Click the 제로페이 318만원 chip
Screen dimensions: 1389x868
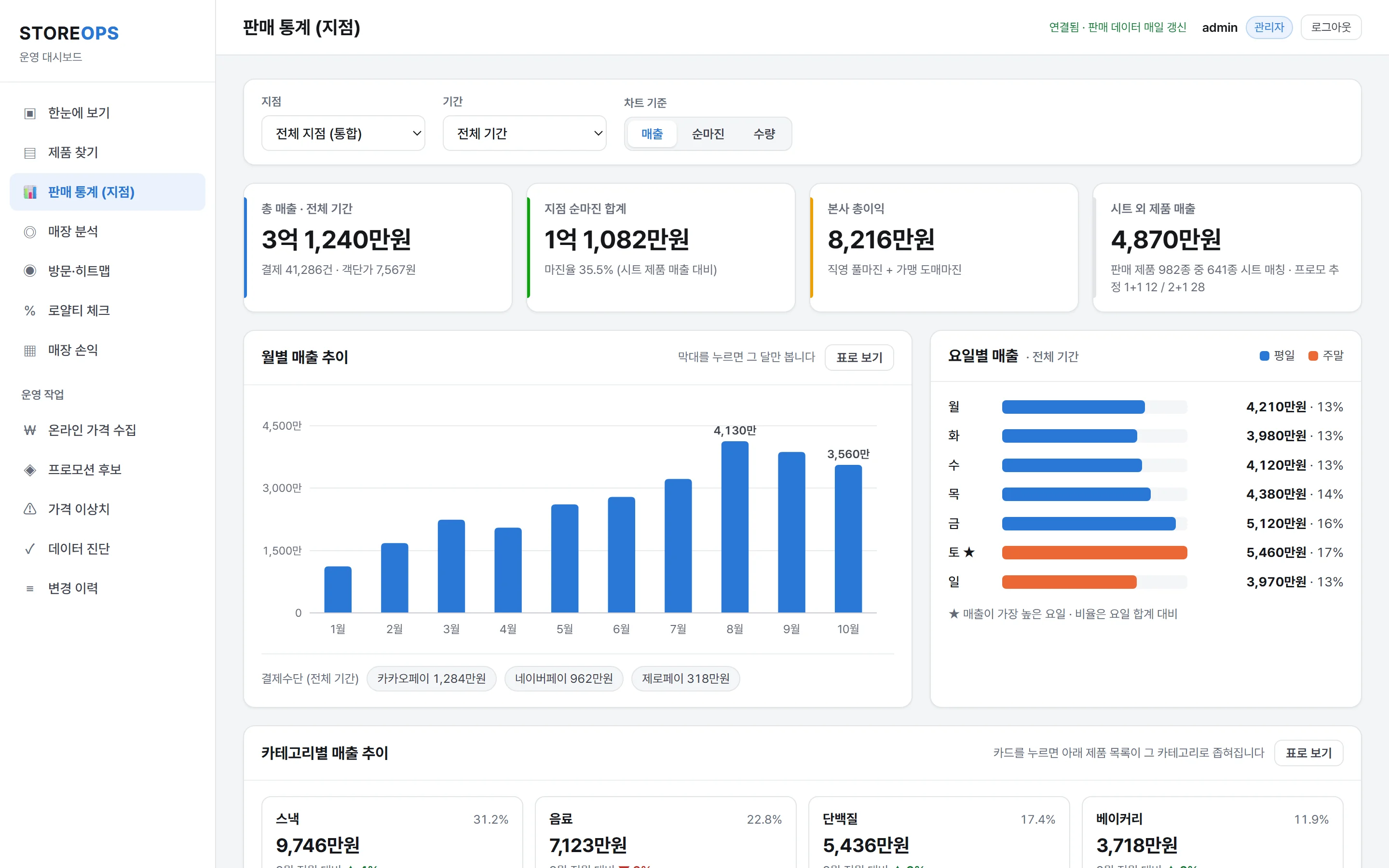(685, 678)
